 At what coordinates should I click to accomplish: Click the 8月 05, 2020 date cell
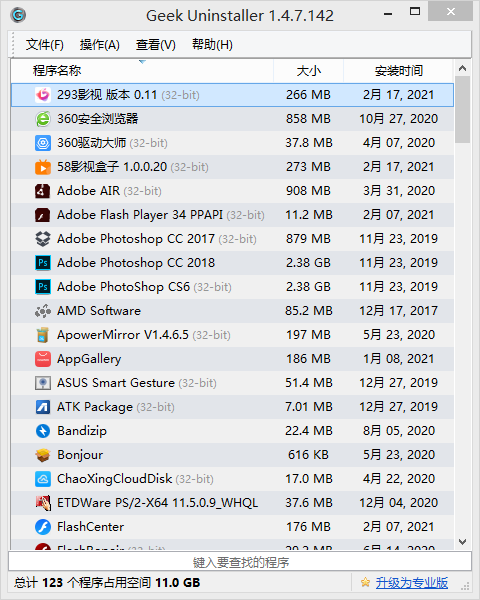(399, 431)
